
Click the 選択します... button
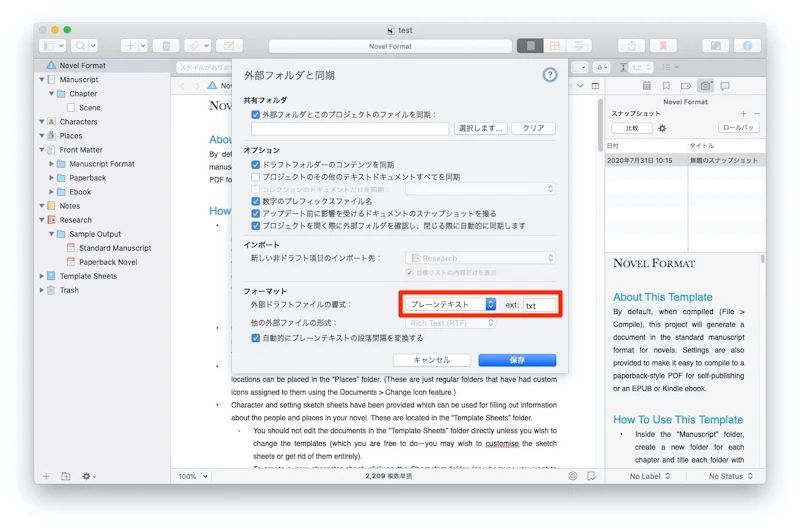[x=480, y=129]
